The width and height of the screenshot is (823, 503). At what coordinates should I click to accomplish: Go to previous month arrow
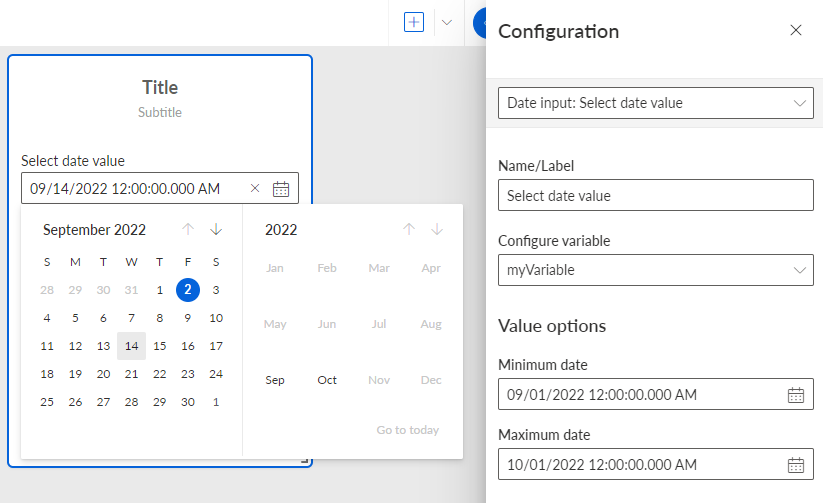coord(188,229)
